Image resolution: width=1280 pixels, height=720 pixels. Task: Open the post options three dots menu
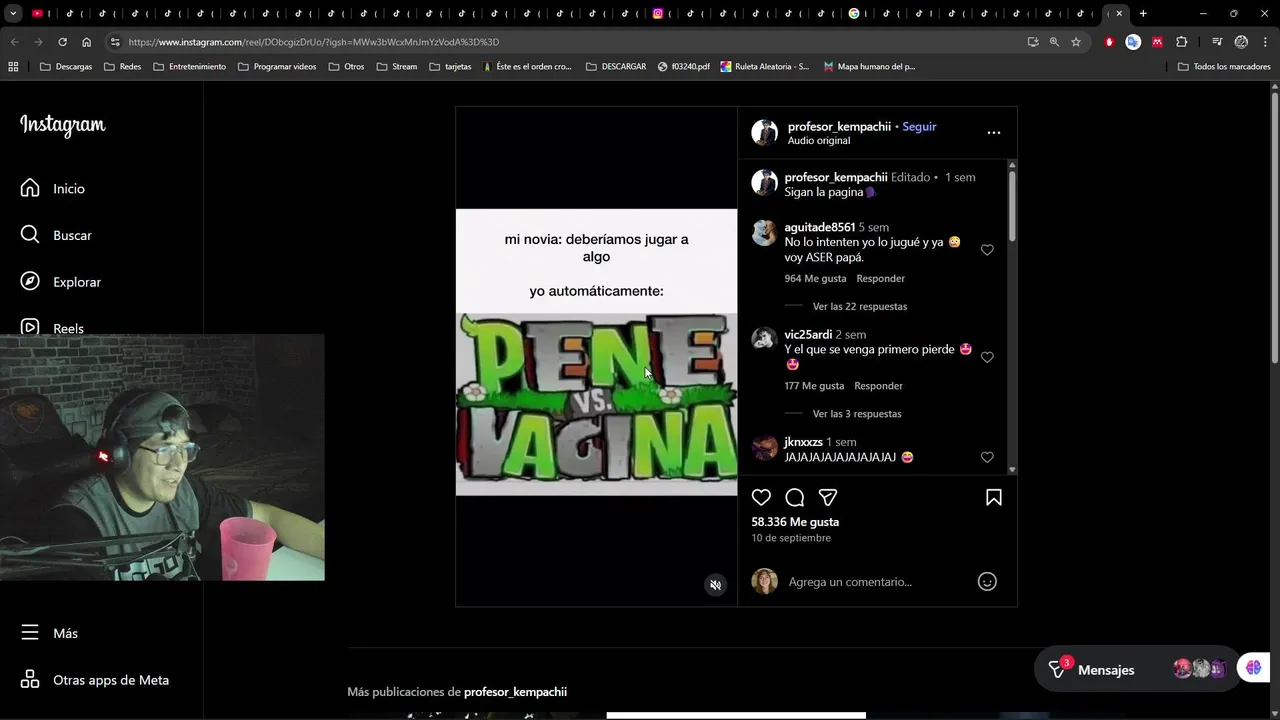coord(993,132)
